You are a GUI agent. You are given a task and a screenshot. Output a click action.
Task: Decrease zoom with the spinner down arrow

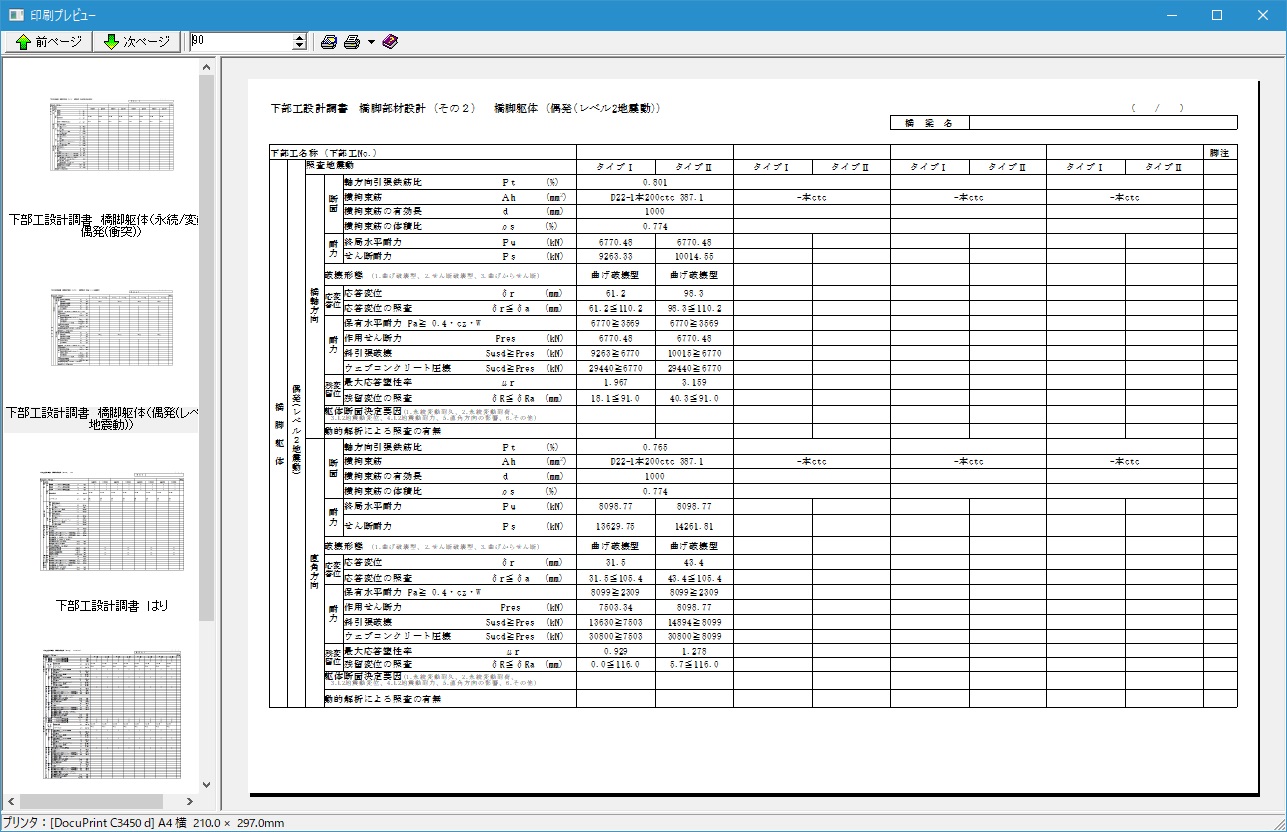pos(300,47)
